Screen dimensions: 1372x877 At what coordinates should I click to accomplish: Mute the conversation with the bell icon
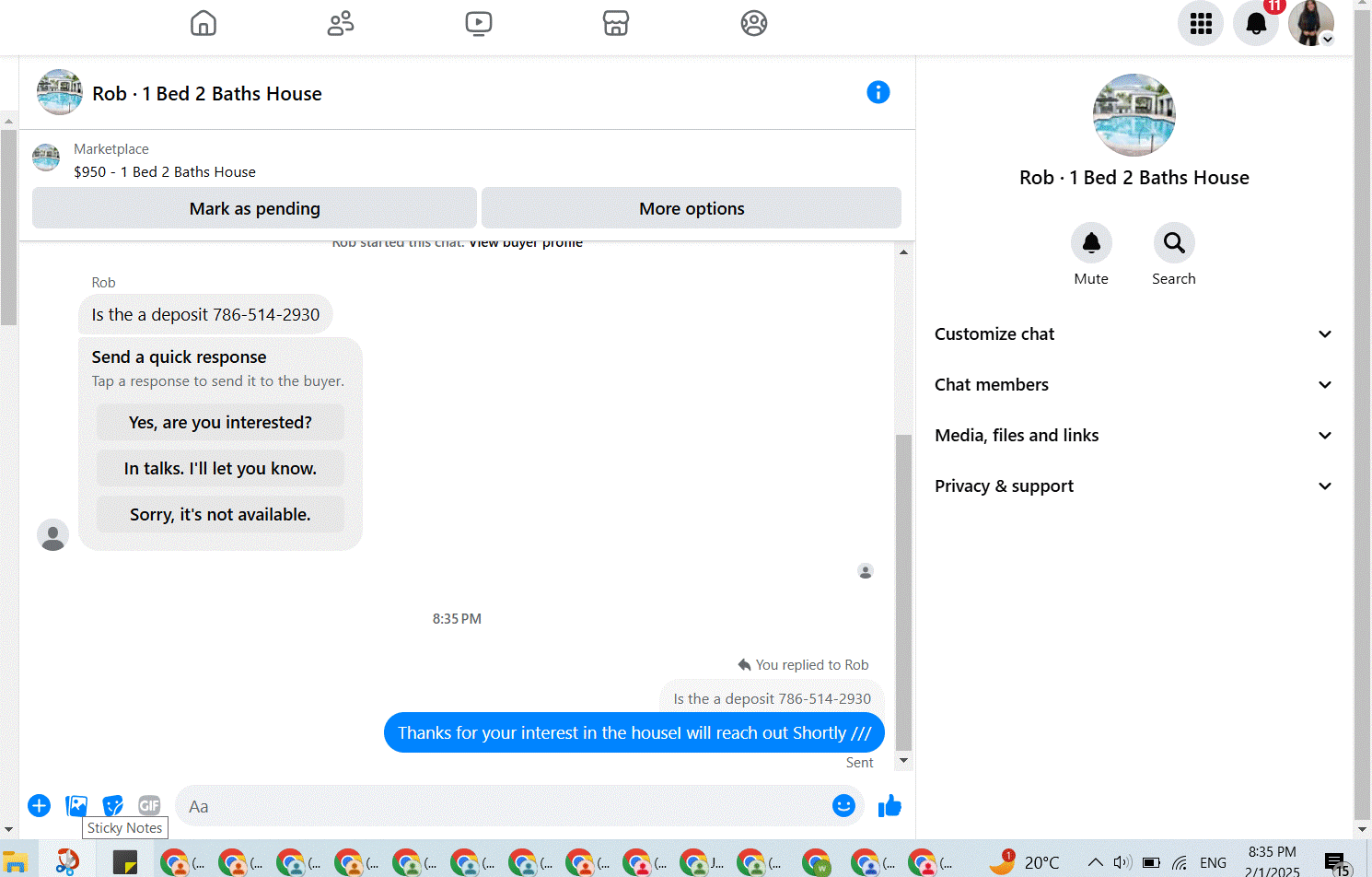click(1091, 243)
